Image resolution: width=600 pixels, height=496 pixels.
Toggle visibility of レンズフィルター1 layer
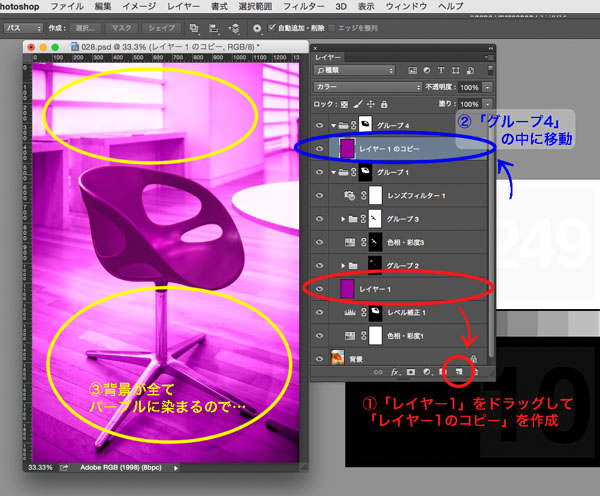[320, 193]
